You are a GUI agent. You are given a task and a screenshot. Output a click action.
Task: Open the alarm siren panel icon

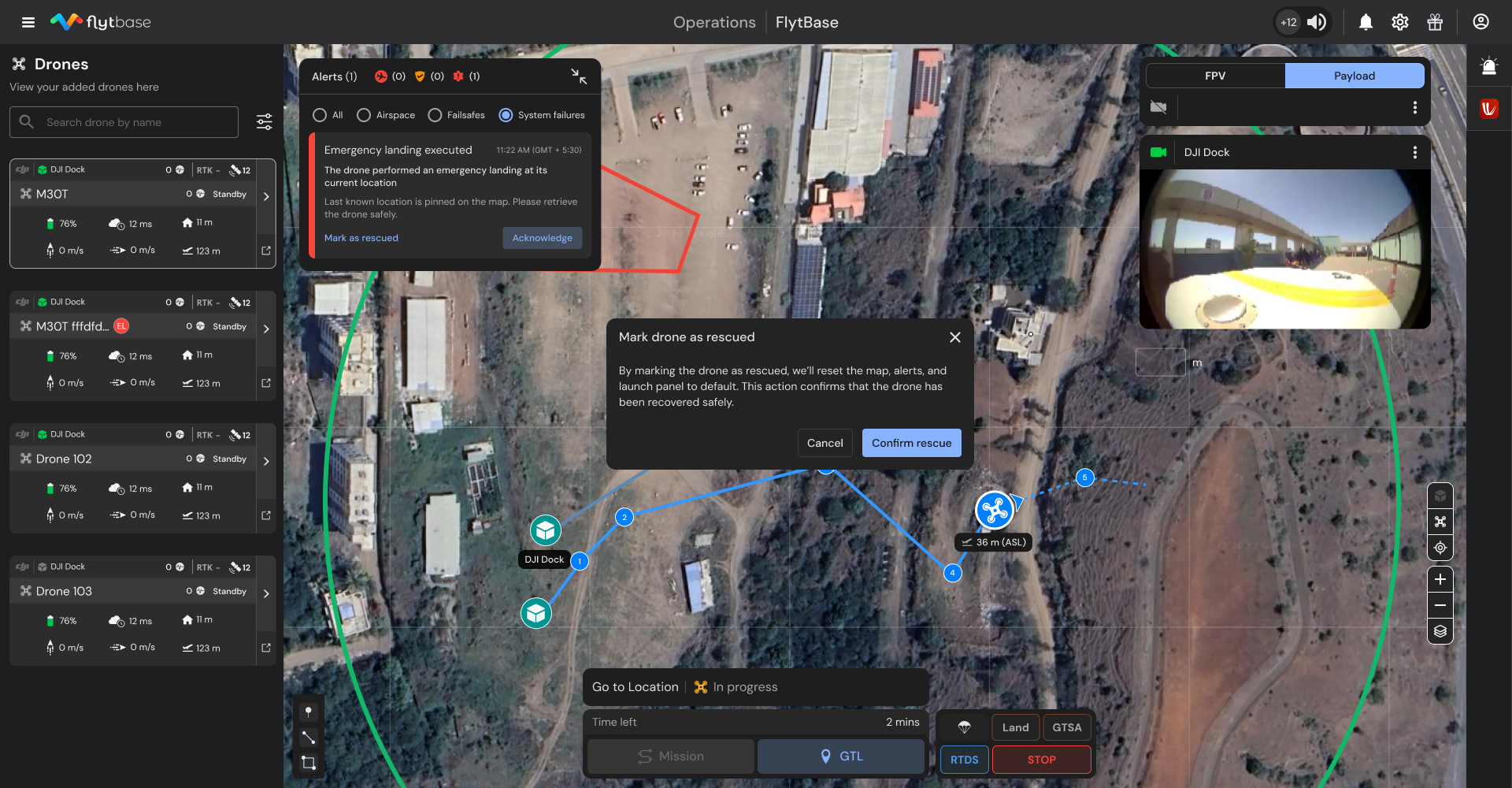(x=1488, y=66)
